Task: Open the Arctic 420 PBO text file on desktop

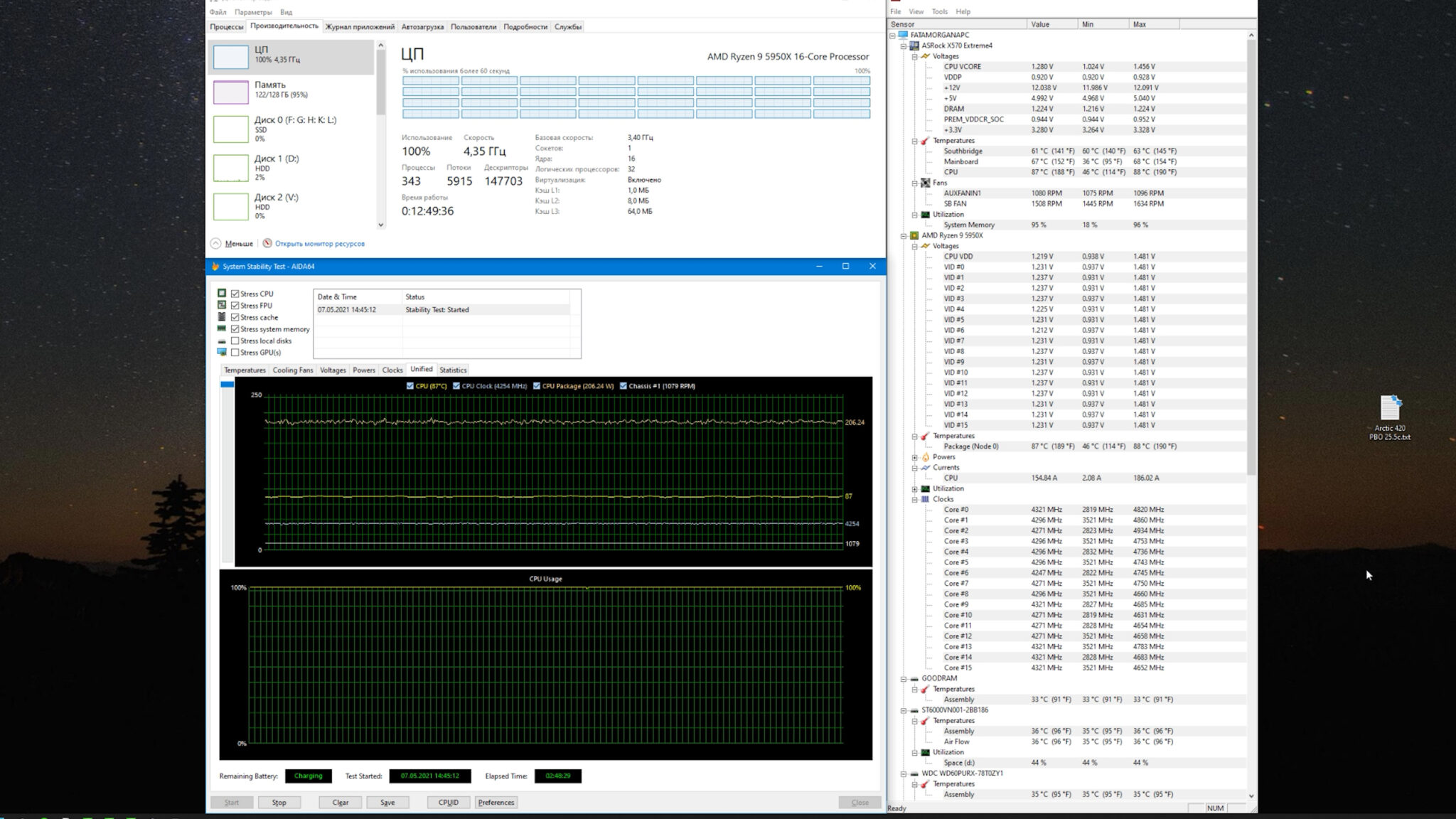Action: pos(1390,417)
